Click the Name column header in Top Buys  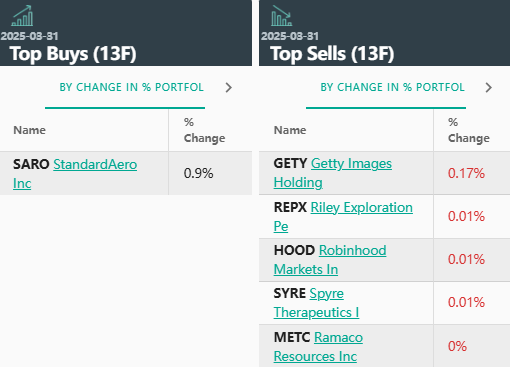tap(29, 130)
